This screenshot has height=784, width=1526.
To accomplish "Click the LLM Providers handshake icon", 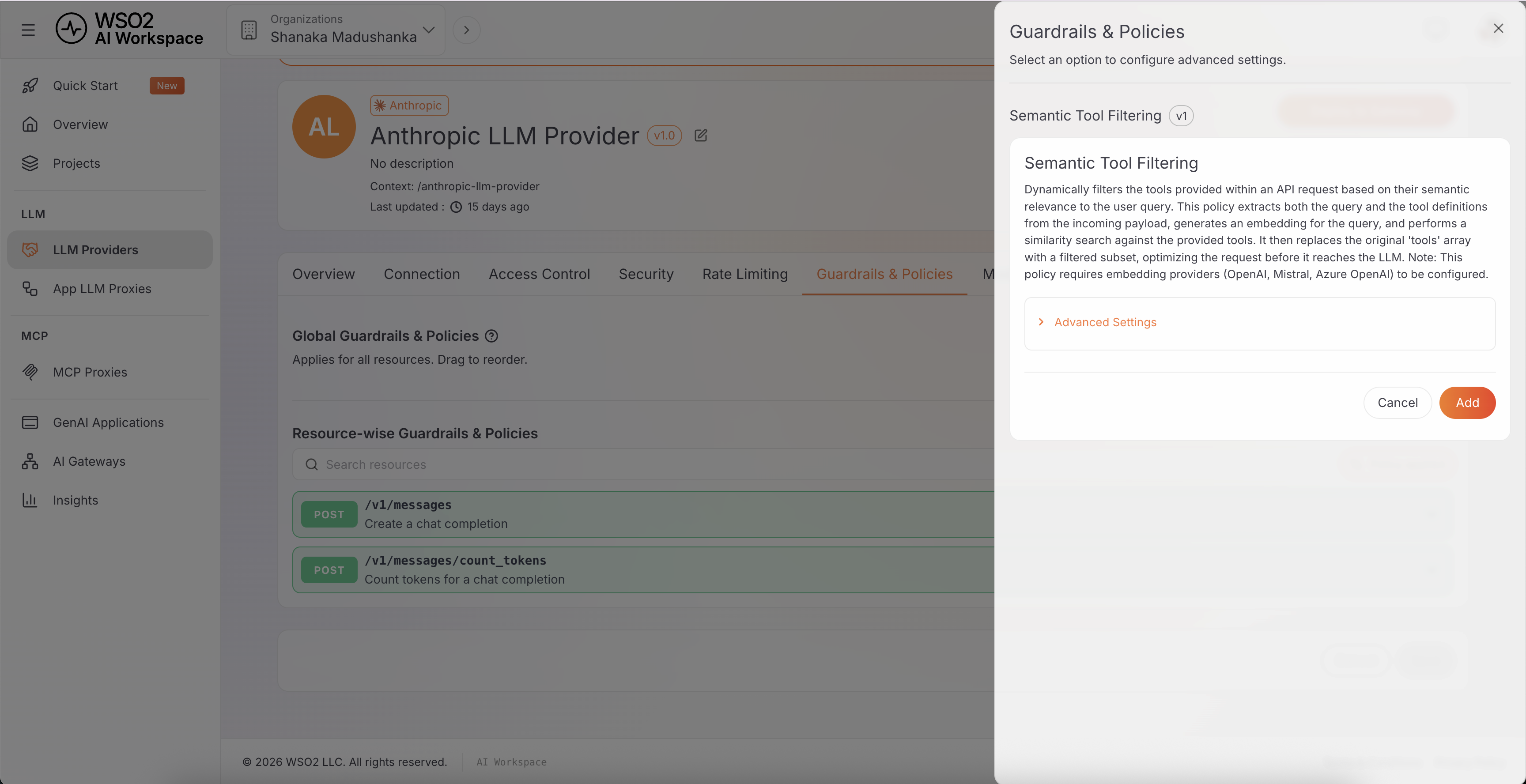I will click(x=30, y=249).
